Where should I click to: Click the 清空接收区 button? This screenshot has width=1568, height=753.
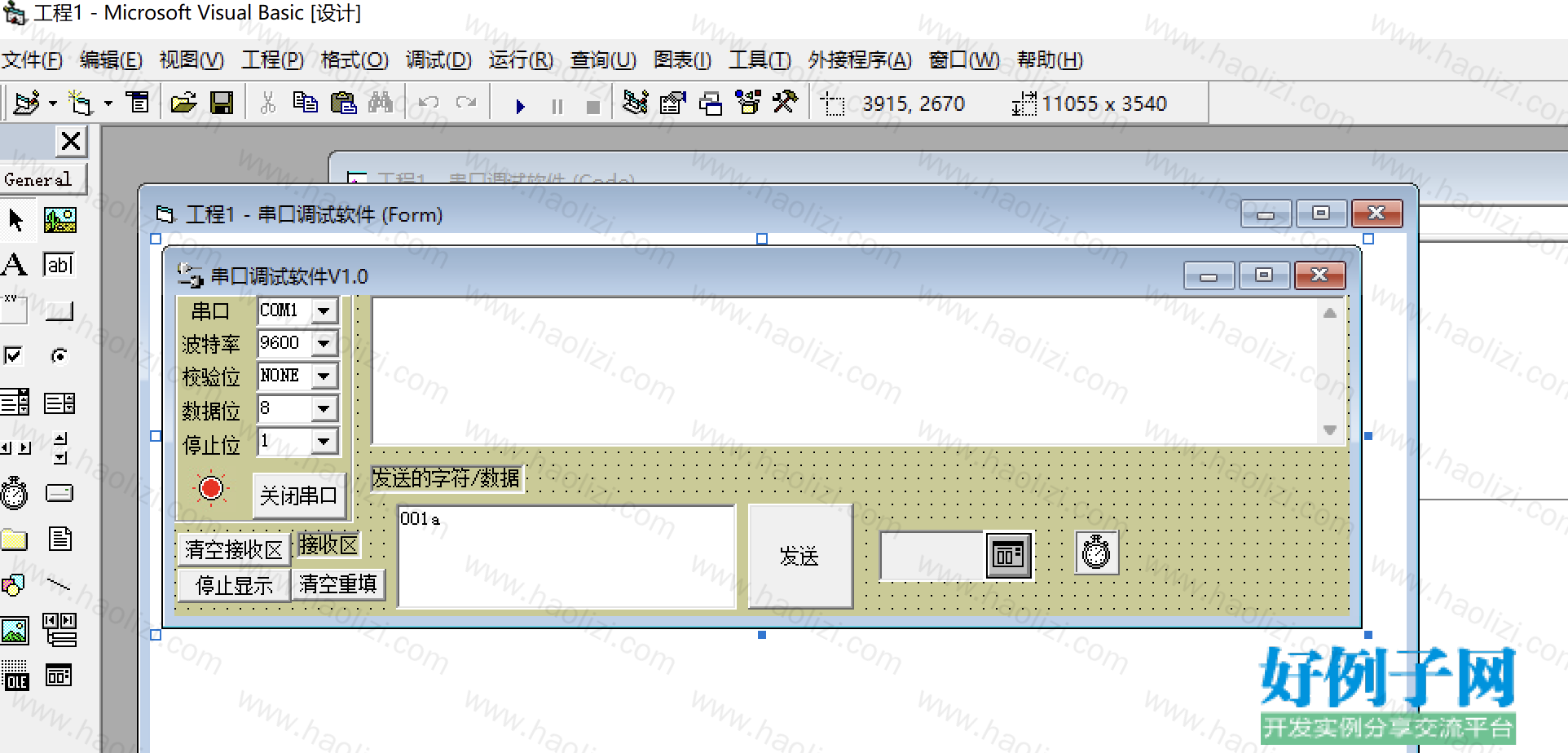pyautogui.click(x=233, y=549)
